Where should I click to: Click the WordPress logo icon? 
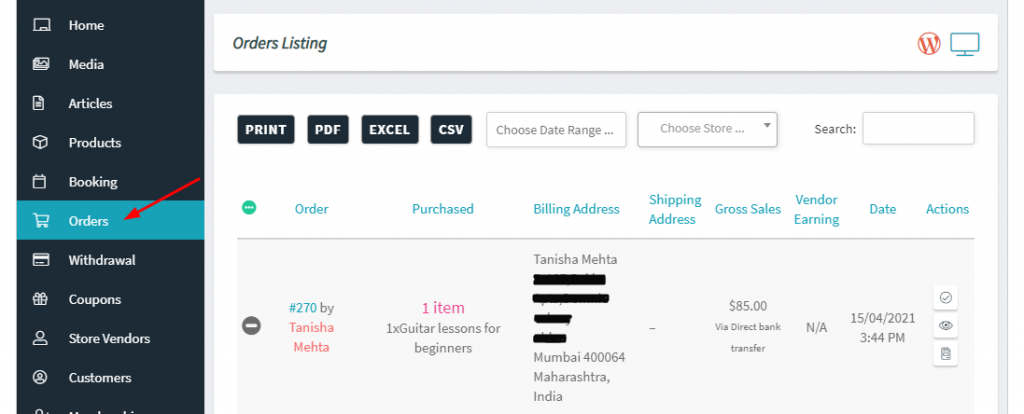[x=929, y=44]
